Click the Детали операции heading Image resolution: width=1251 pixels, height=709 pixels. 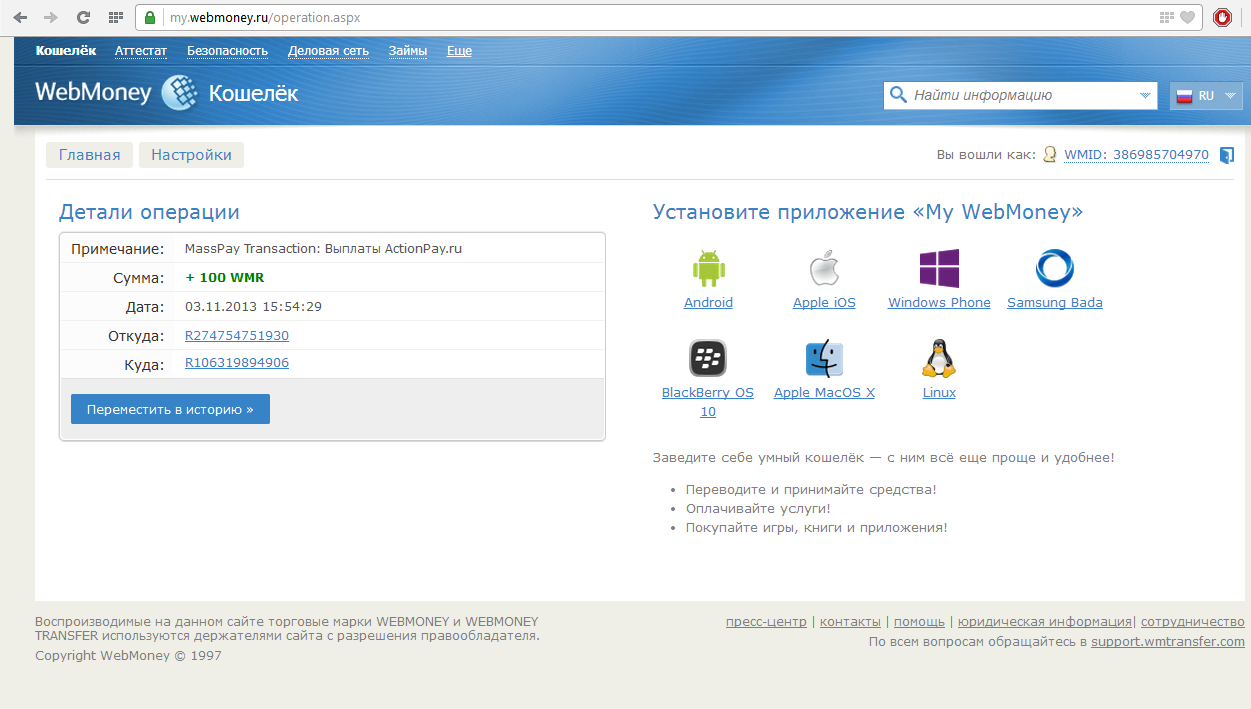(149, 212)
